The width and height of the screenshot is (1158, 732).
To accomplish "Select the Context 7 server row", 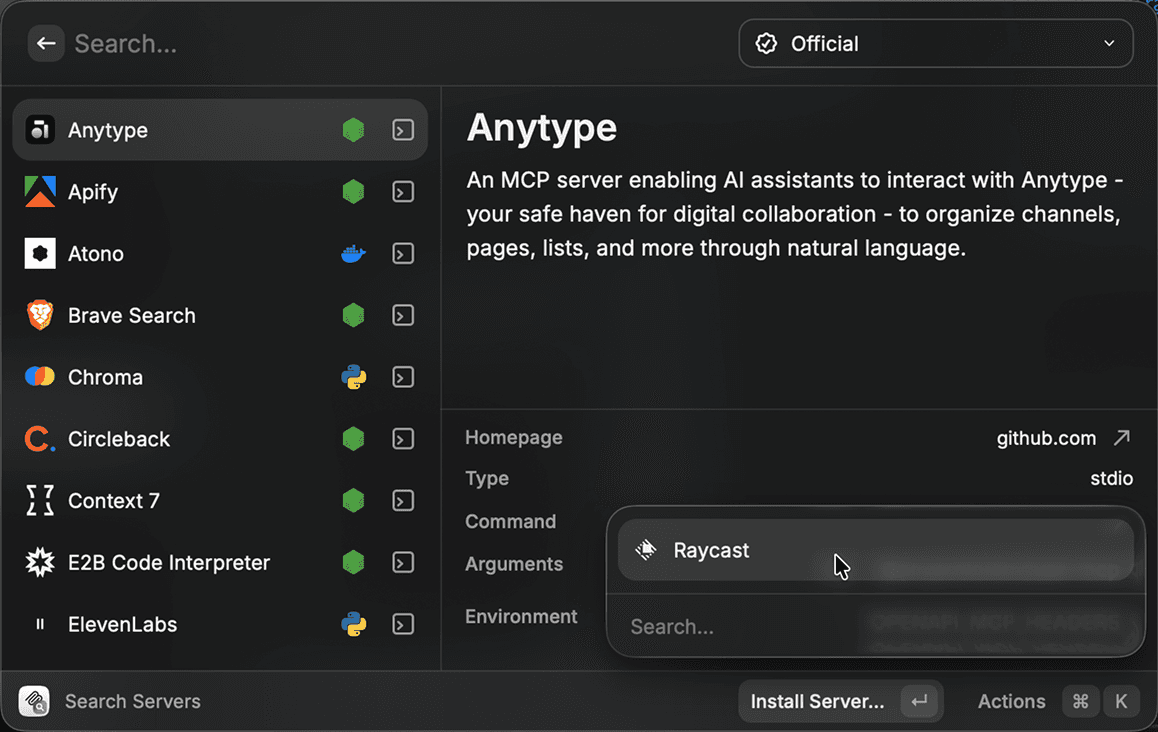I will point(220,501).
